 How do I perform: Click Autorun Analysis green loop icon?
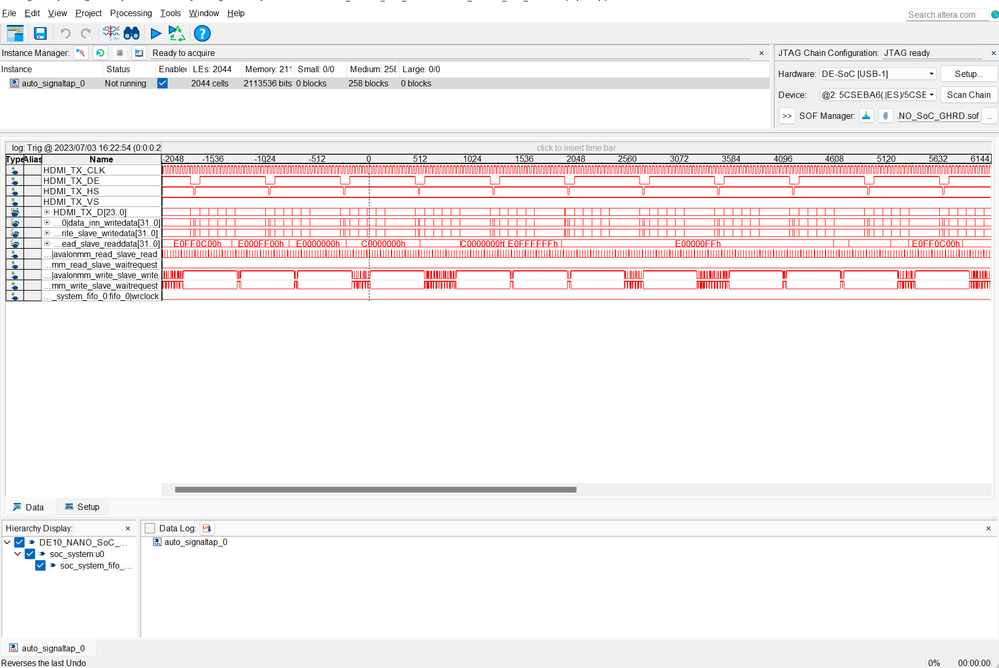click(100, 53)
